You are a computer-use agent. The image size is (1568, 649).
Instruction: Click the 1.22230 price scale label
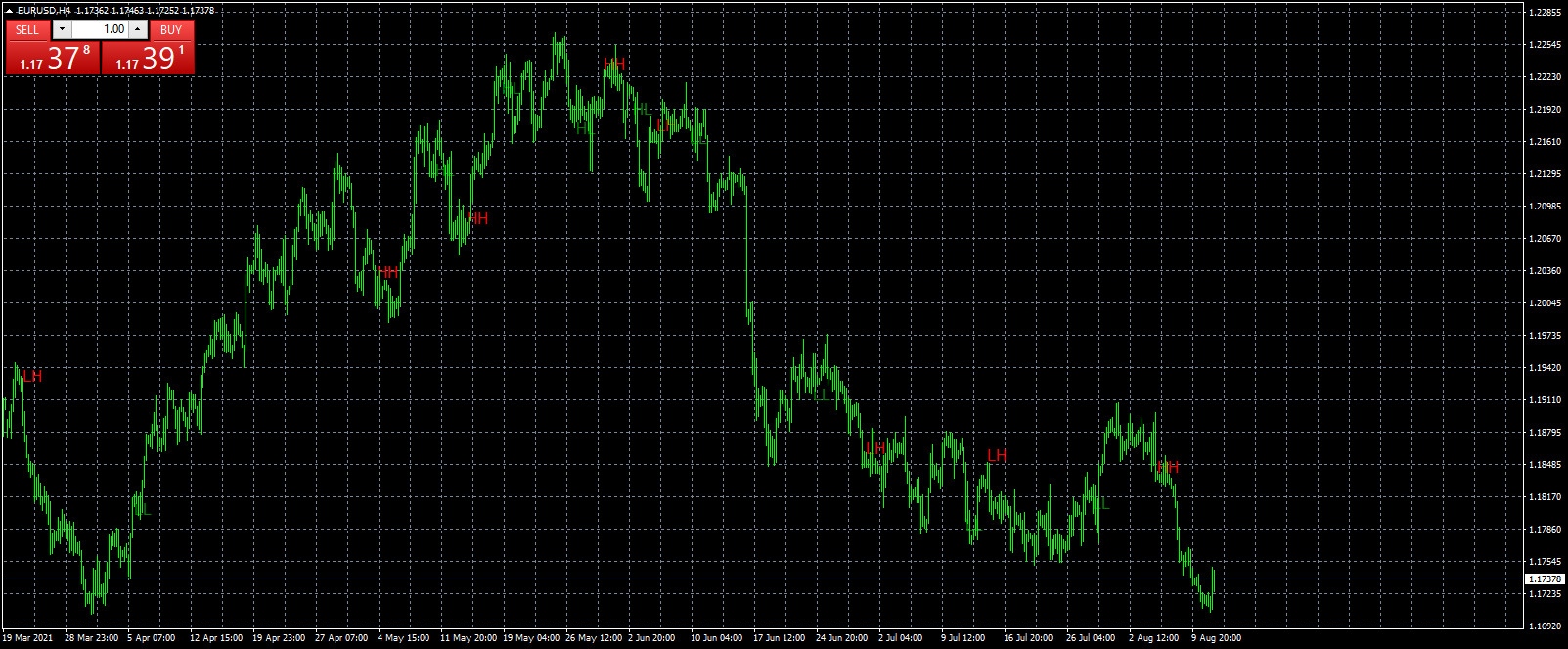[x=1545, y=77]
